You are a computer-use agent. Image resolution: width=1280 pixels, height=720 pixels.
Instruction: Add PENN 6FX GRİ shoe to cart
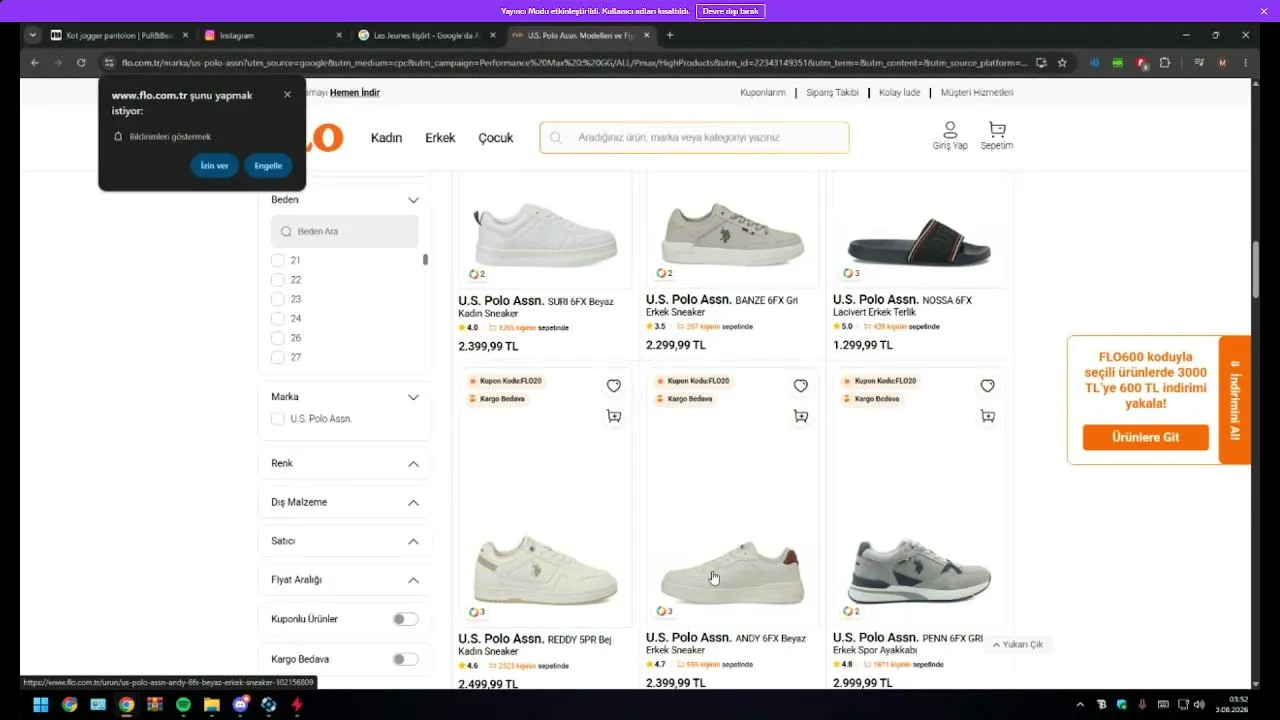[988, 416]
